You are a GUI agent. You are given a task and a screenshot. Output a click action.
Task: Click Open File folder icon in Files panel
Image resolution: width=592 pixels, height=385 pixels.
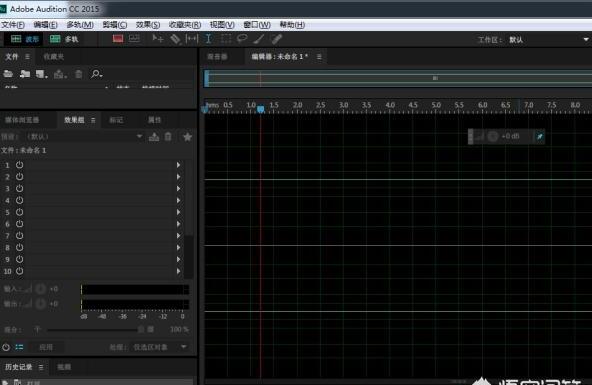[8, 74]
